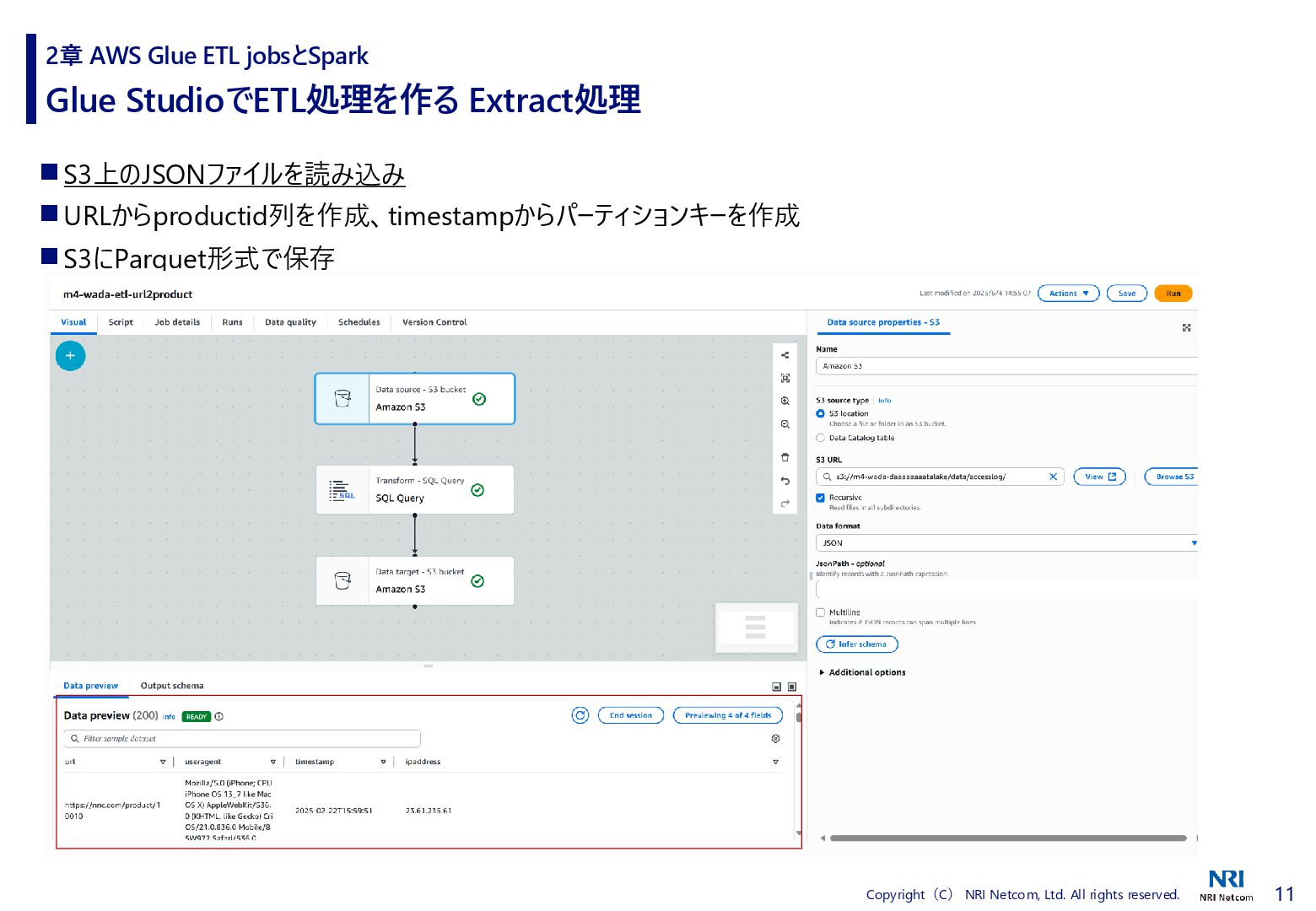This screenshot has height=911, width=1316.
Task: Add a new node with the plus button
Action: click(x=70, y=356)
